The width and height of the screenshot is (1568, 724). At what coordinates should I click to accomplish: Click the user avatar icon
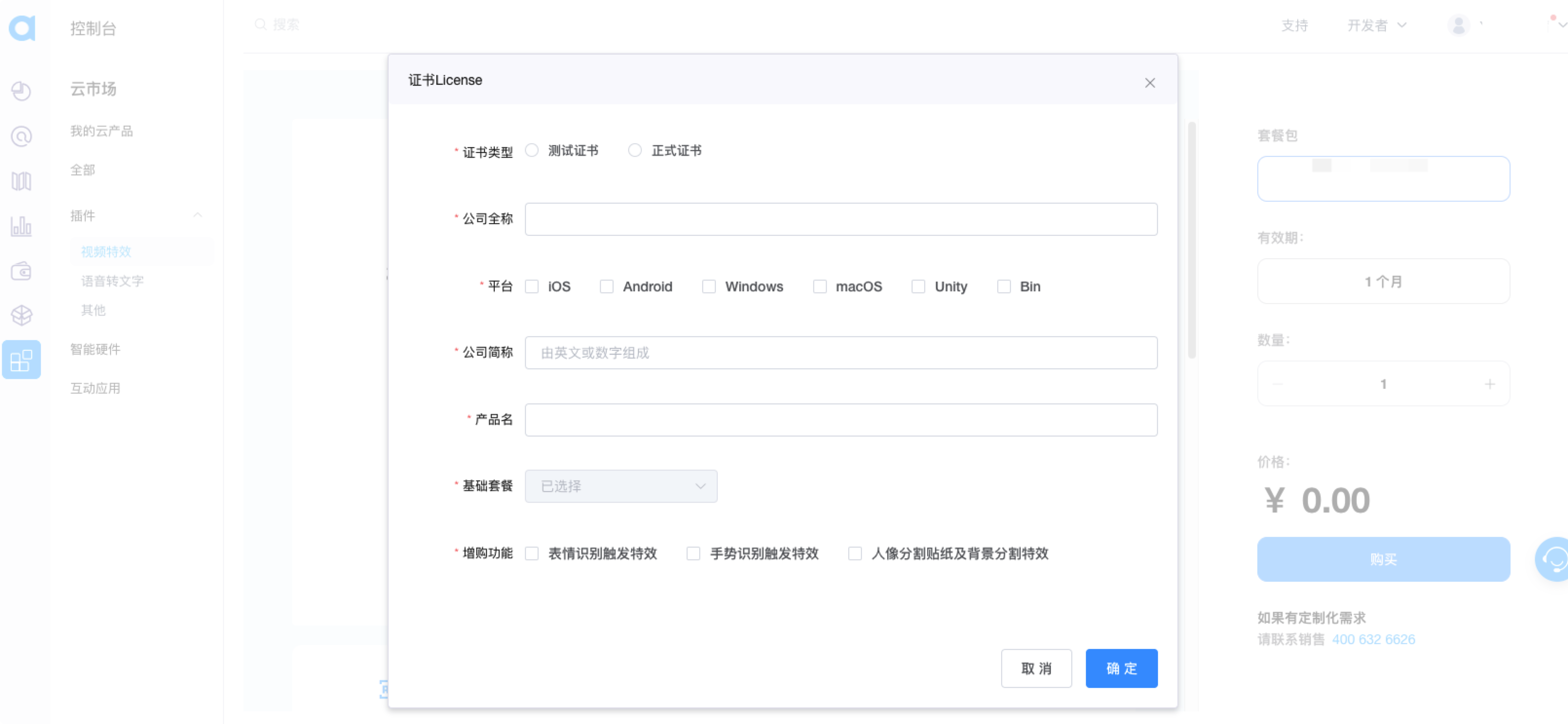click(1458, 25)
